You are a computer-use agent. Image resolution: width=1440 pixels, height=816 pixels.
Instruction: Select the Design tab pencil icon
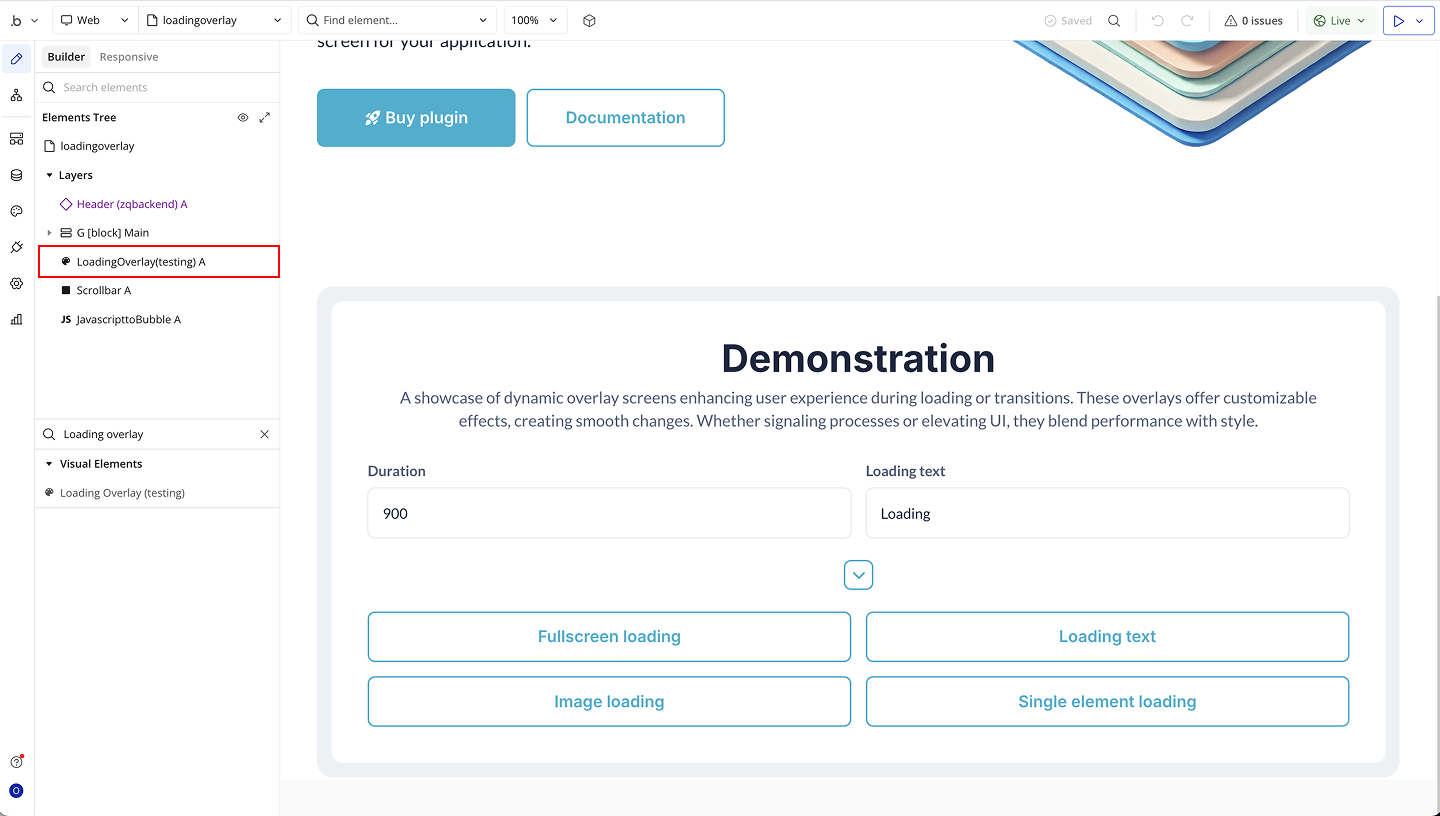tap(16, 59)
